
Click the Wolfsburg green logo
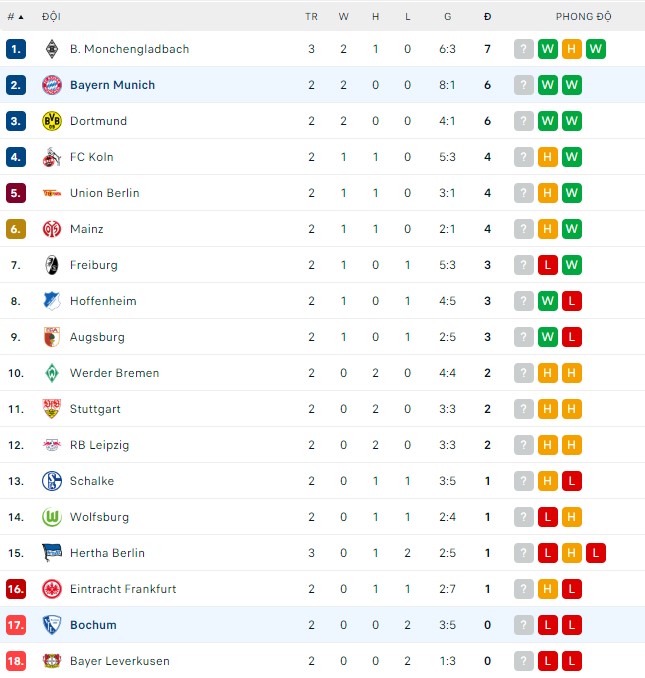click(x=52, y=517)
